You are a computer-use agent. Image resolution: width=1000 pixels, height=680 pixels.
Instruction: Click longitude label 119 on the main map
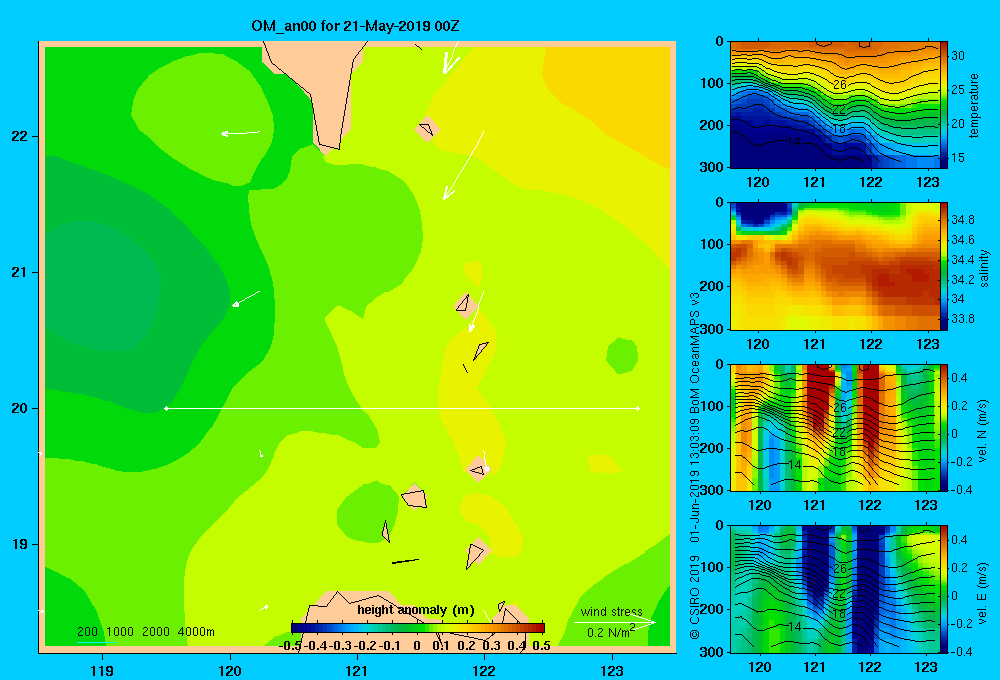103,670
